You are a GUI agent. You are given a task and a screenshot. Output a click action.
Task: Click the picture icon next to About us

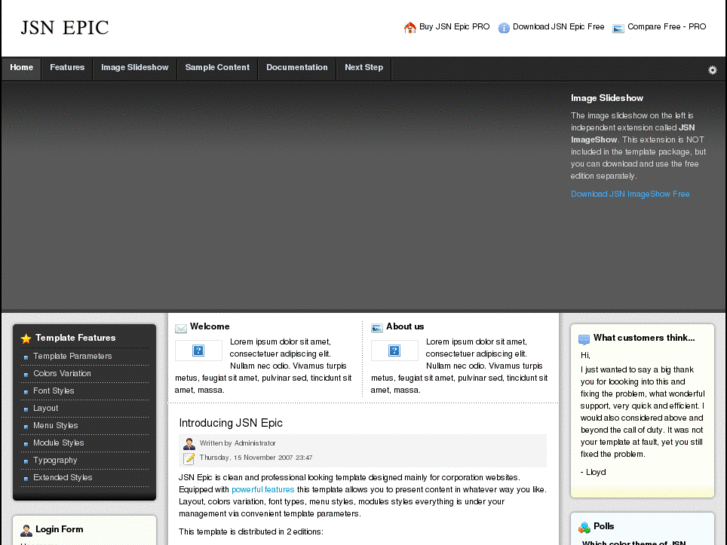376,328
